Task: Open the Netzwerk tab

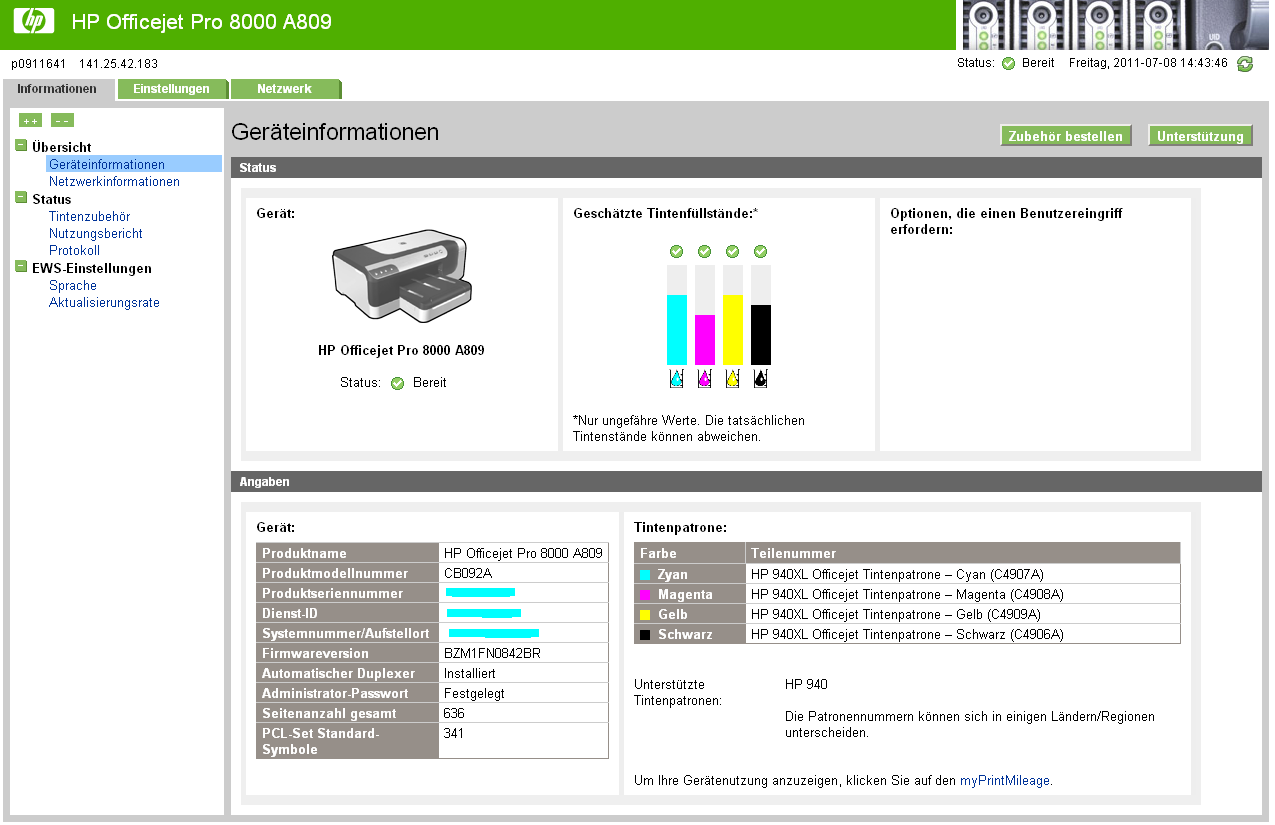Action: 285,89
